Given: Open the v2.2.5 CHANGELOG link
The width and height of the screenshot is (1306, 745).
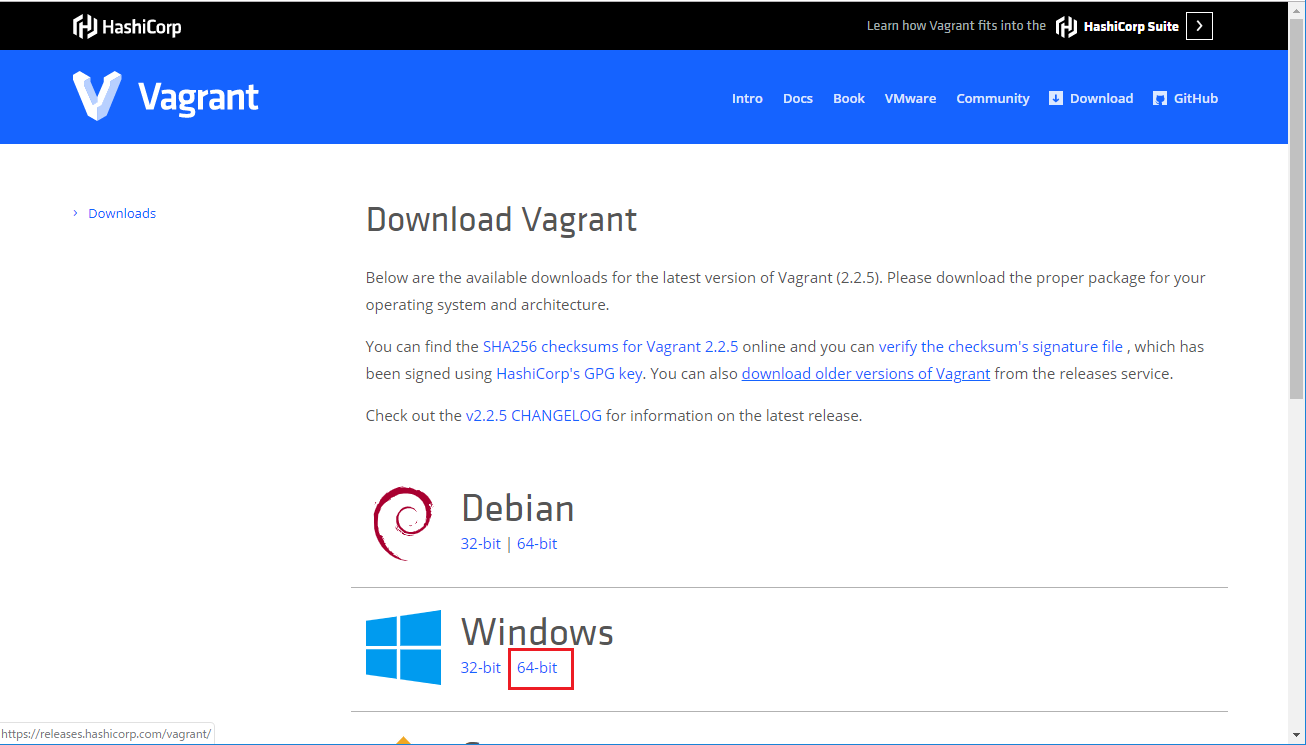Looking at the screenshot, I should [x=534, y=415].
